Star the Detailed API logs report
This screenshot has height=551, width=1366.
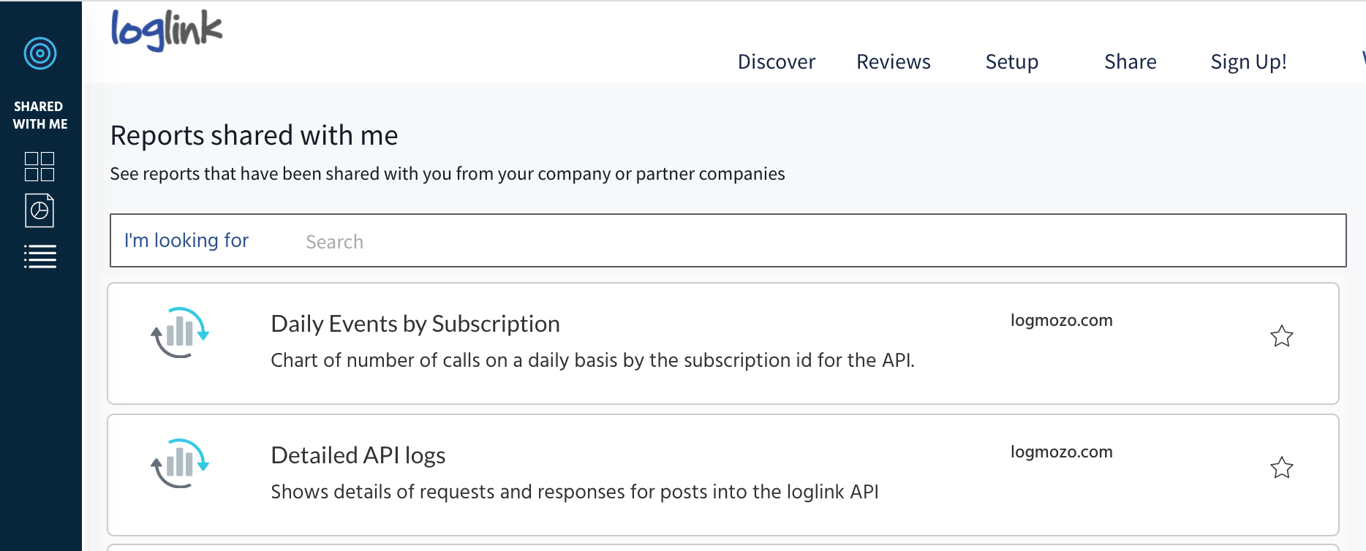[1281, 467]
